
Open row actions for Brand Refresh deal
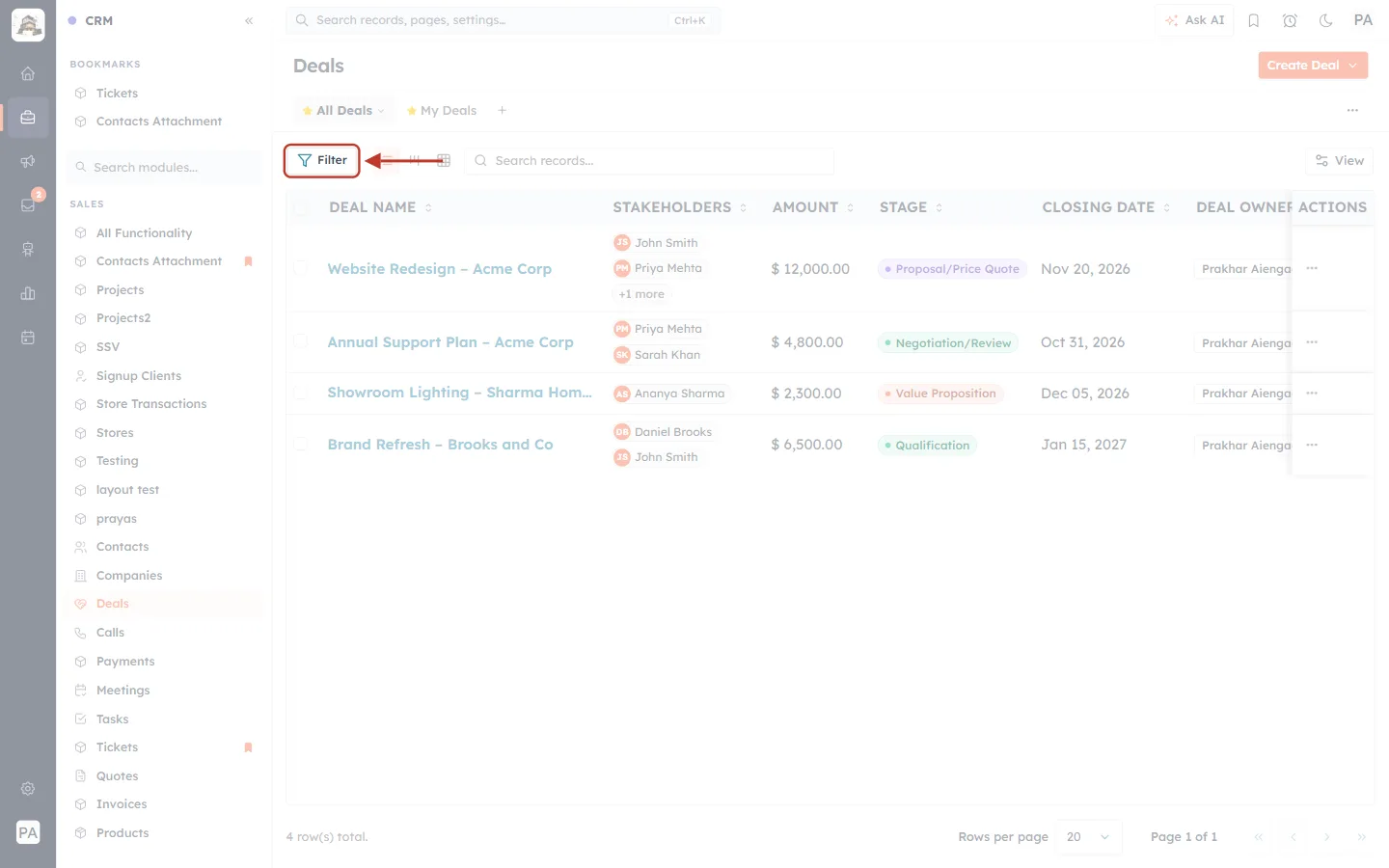[x=1312, y=445]
